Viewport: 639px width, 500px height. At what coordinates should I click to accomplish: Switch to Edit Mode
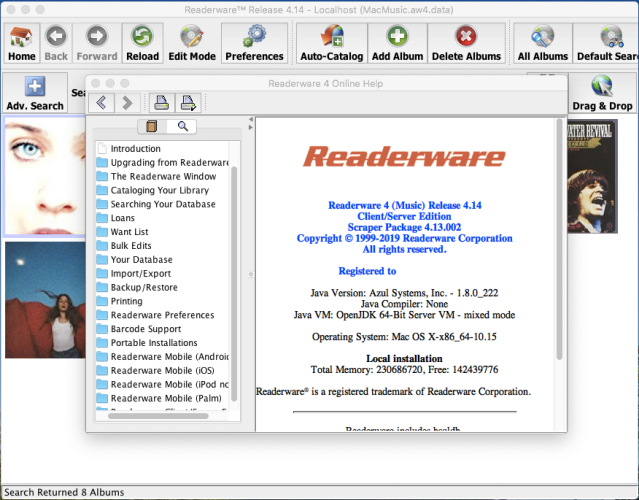click(x=192, y=43)
